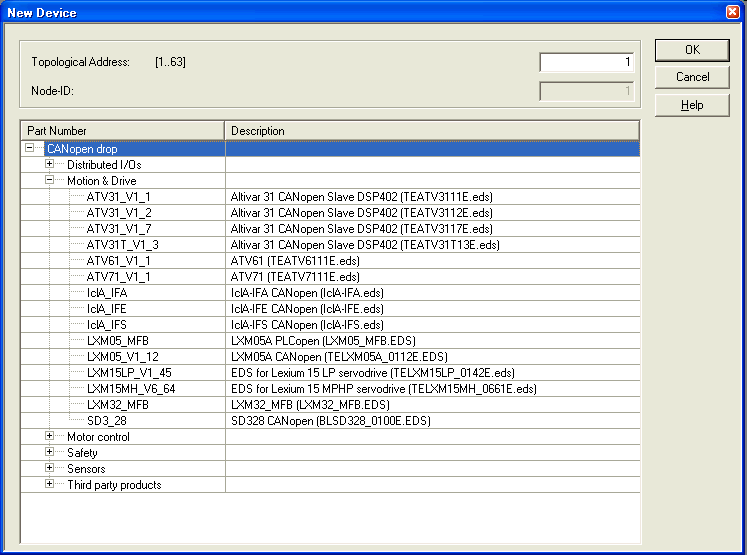Click description 'LXM05A PLCopen (LXM05_MFB.EDS)'
747x555 pixels.
323,341
